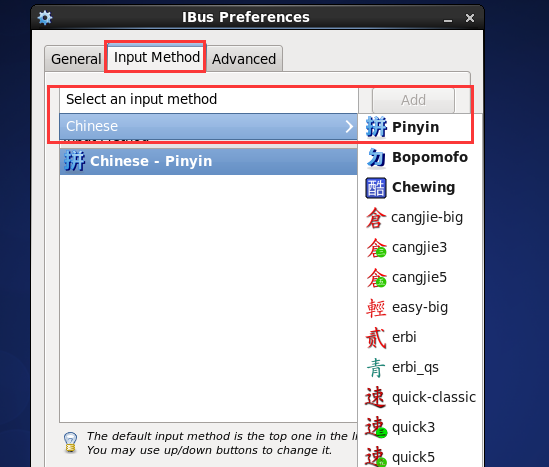
Task: Expand the Chinese submenu arrow
Action: (x=349, y=126)
